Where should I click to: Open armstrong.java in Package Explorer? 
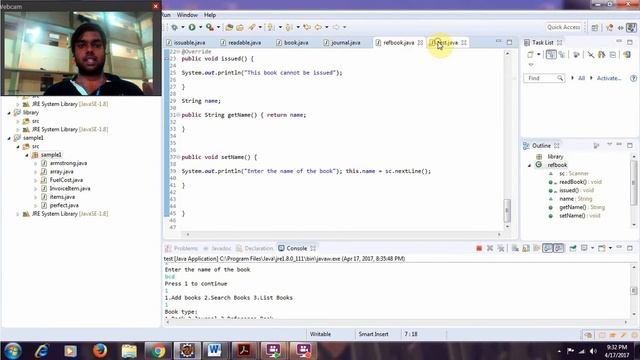point(68,163)
